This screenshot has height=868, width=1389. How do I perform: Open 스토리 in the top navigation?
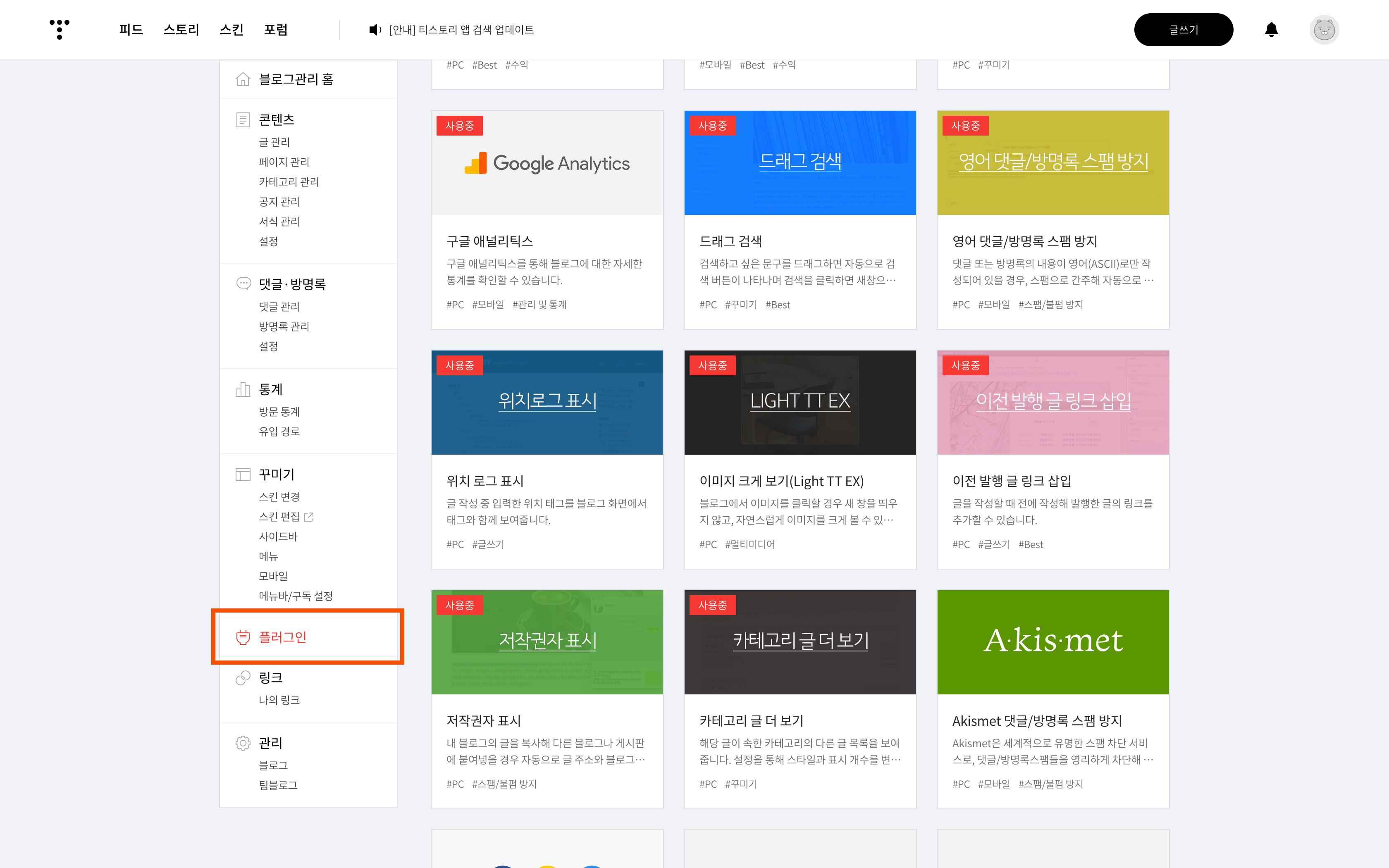[181, 30]
